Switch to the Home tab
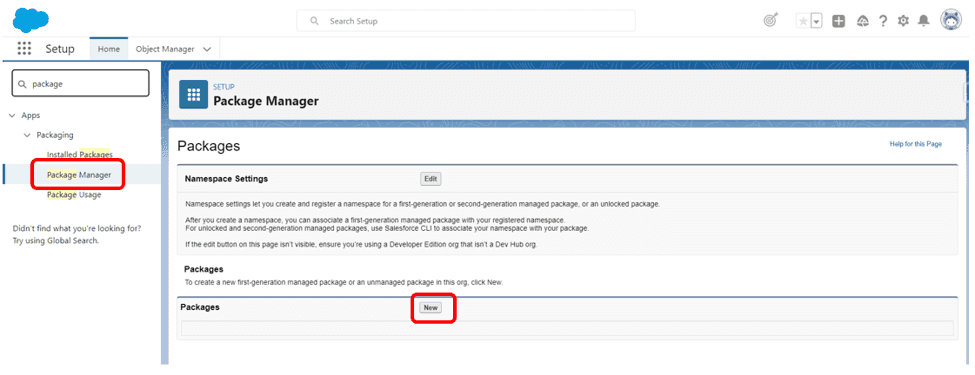This screenshot has height=375, width=975. point(109,49)
